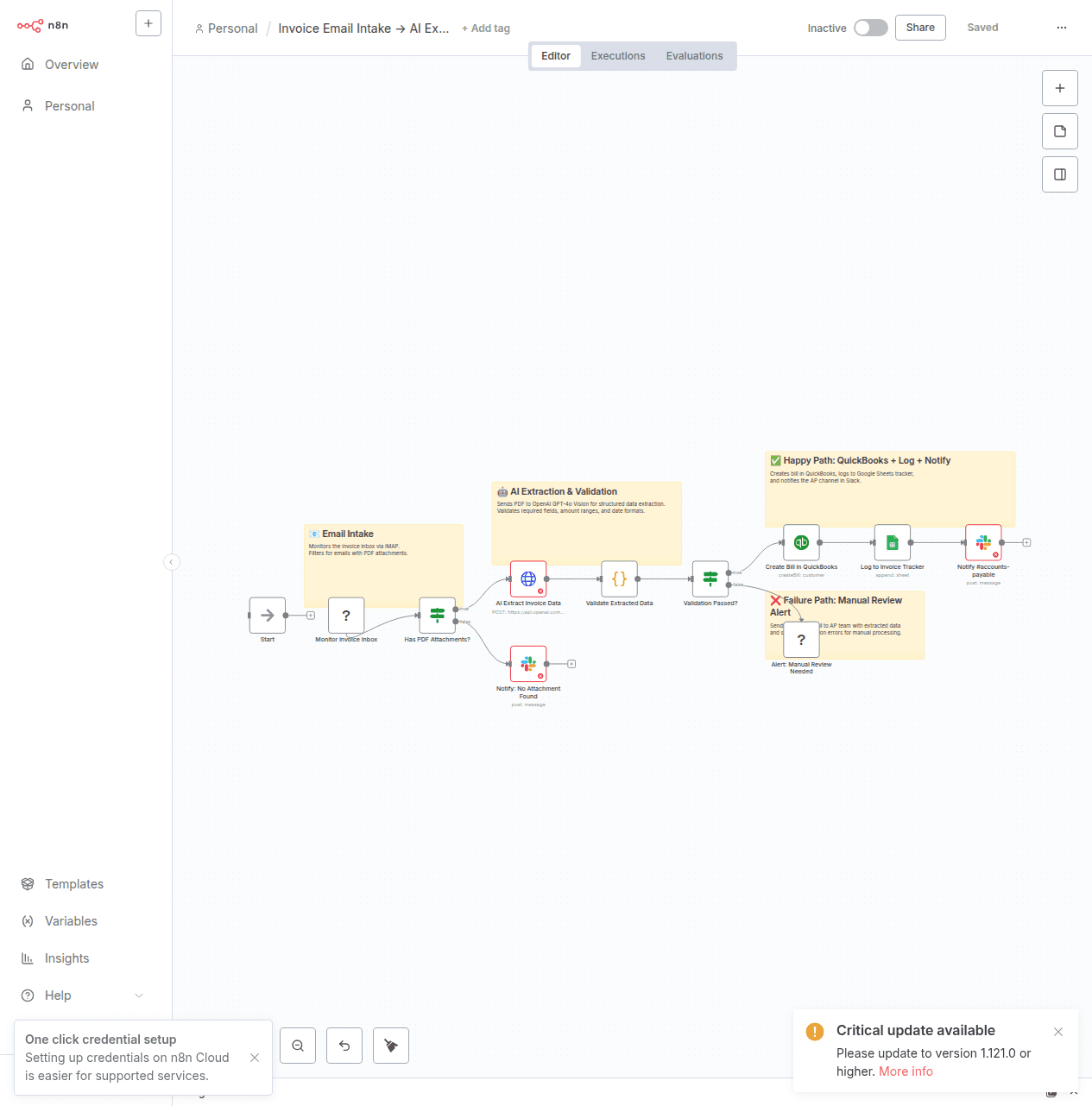This screenshot has height=1106, width=1092.
Task: Open the Validate Extracted Data code node
Action: (618, 579)
